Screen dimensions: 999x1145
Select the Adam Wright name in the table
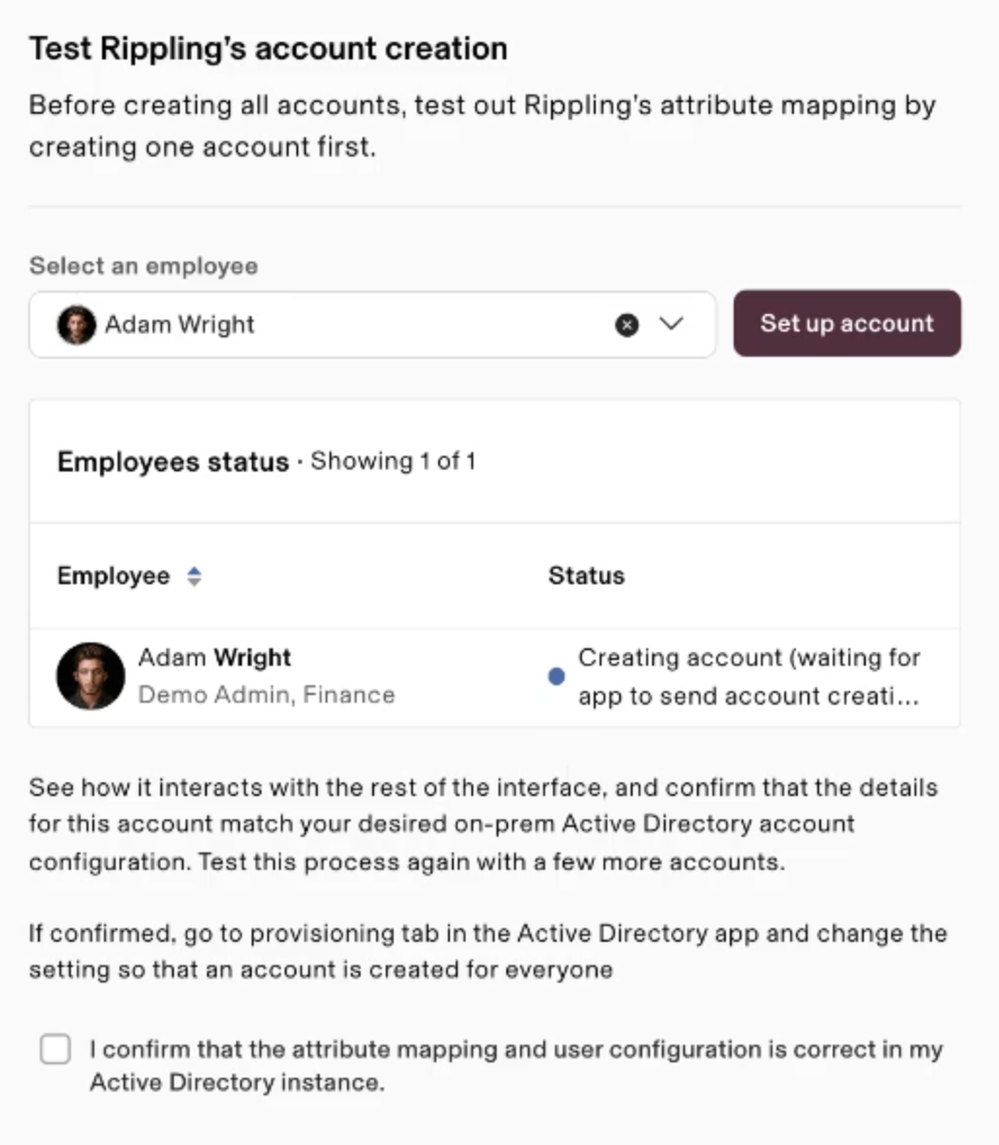[215, 658]
